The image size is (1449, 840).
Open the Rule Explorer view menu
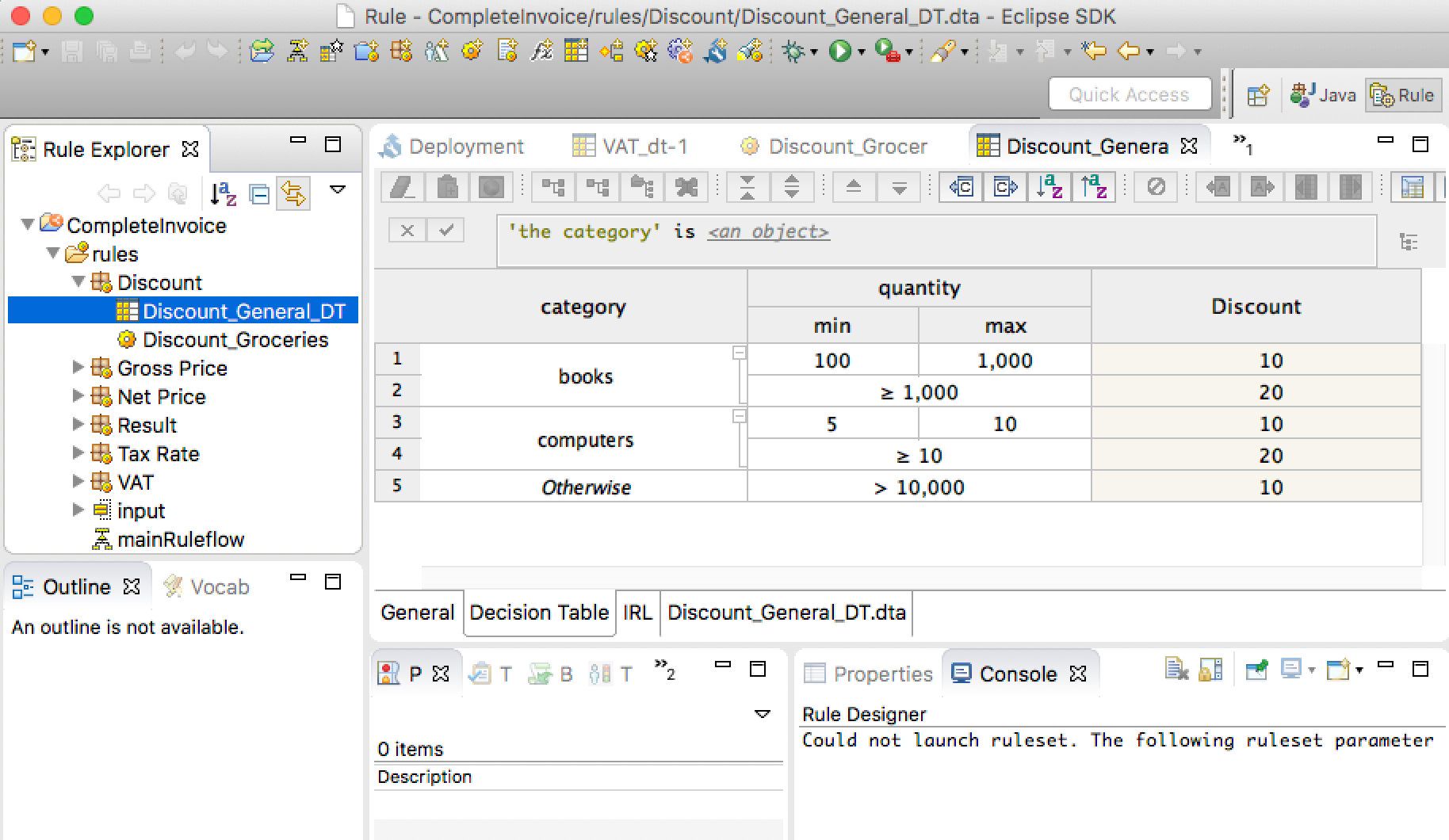click(x=338, y=190)
